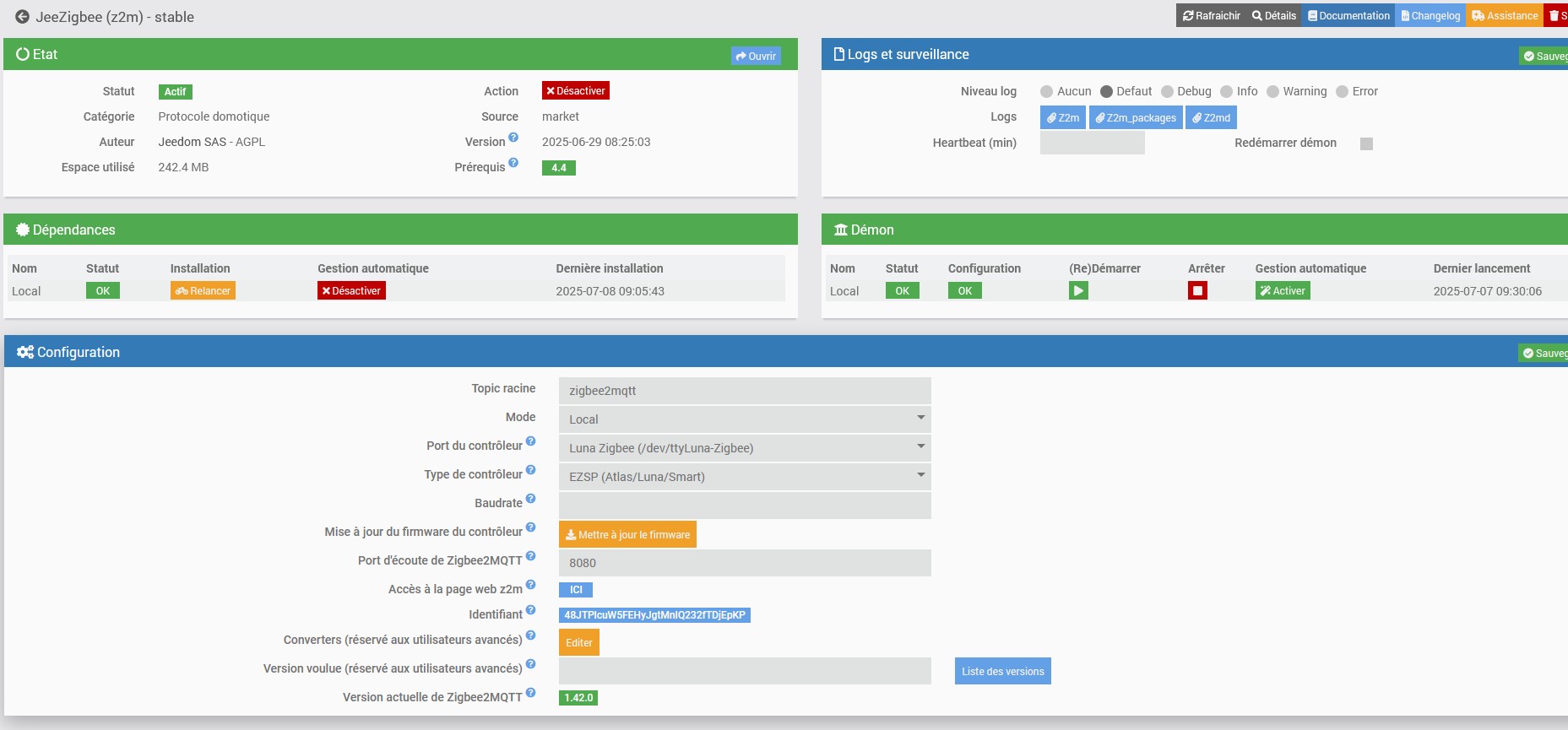
Task: Select Defaut log level
Action: tap(1106, 92)
